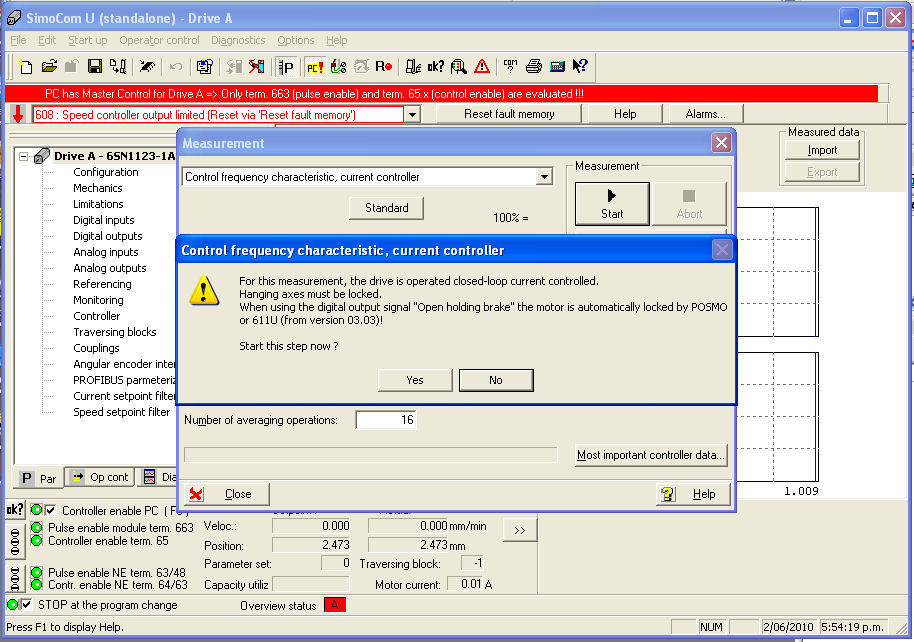Viewport: 914px width, 642px height.
Task: Switch to the Par tab
Action: tap(38, 478)
